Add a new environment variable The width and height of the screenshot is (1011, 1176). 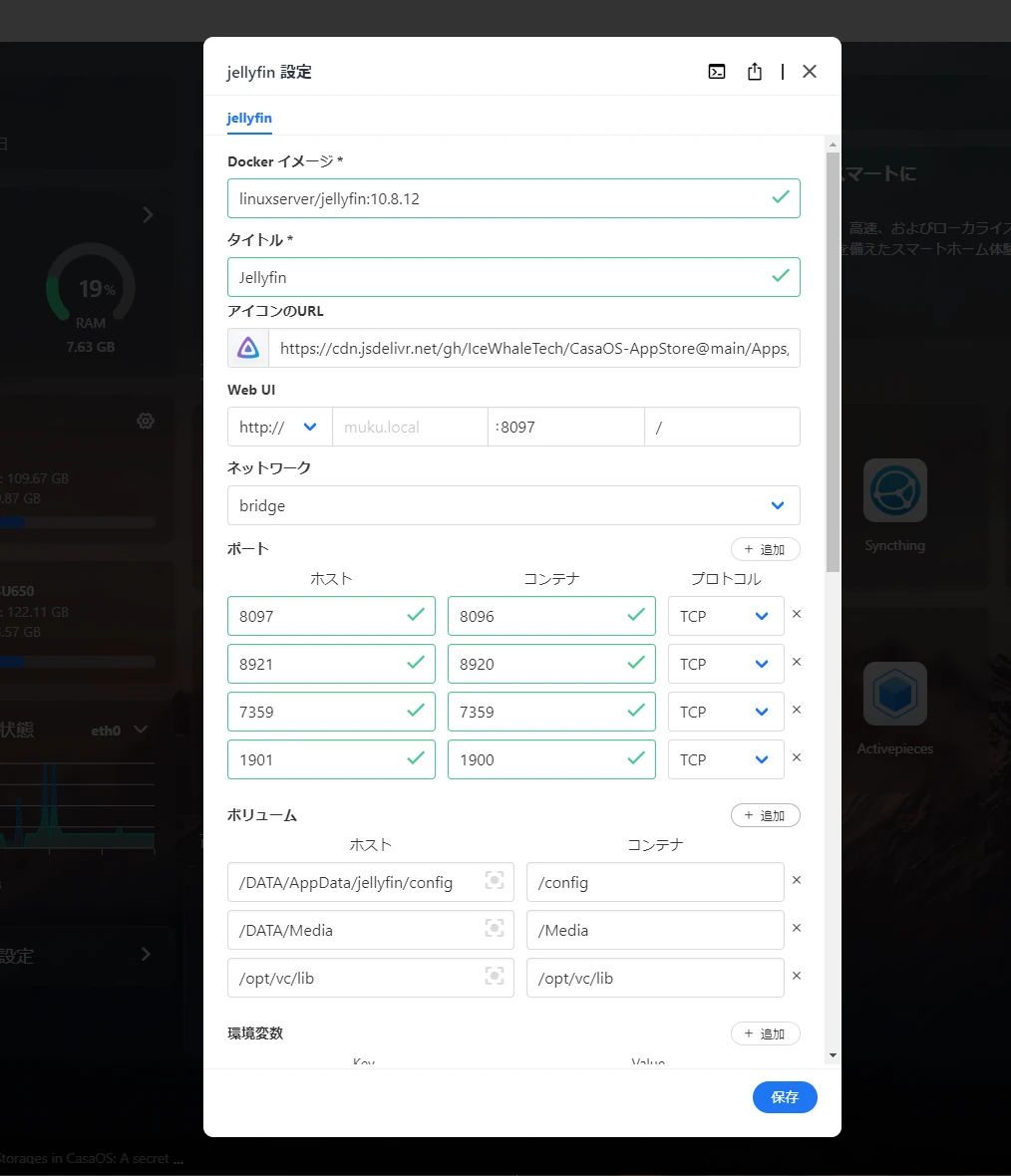point(765,1034)
